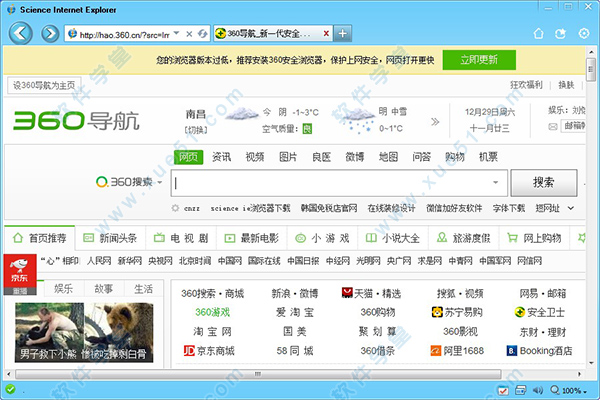Open 人民网 news link
600x400 pixels.
point(99,261)
